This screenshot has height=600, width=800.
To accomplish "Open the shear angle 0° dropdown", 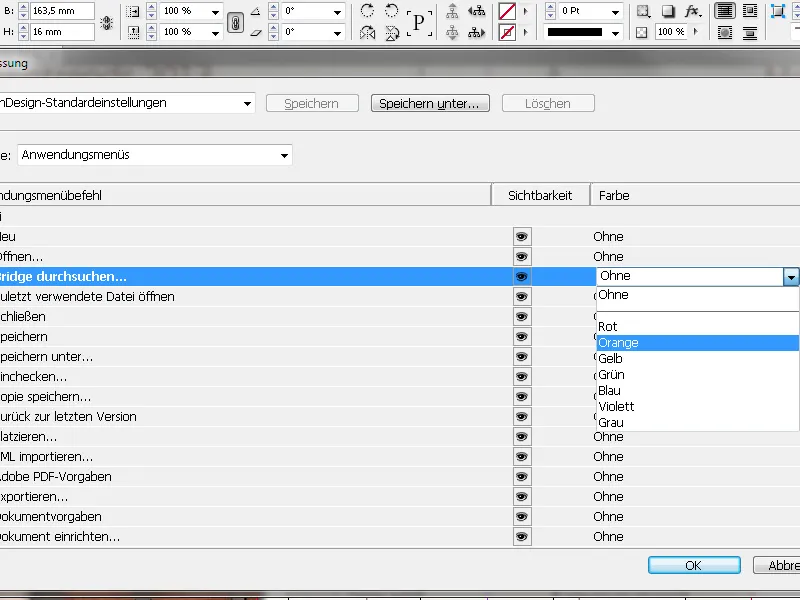I will click(337, 33).
